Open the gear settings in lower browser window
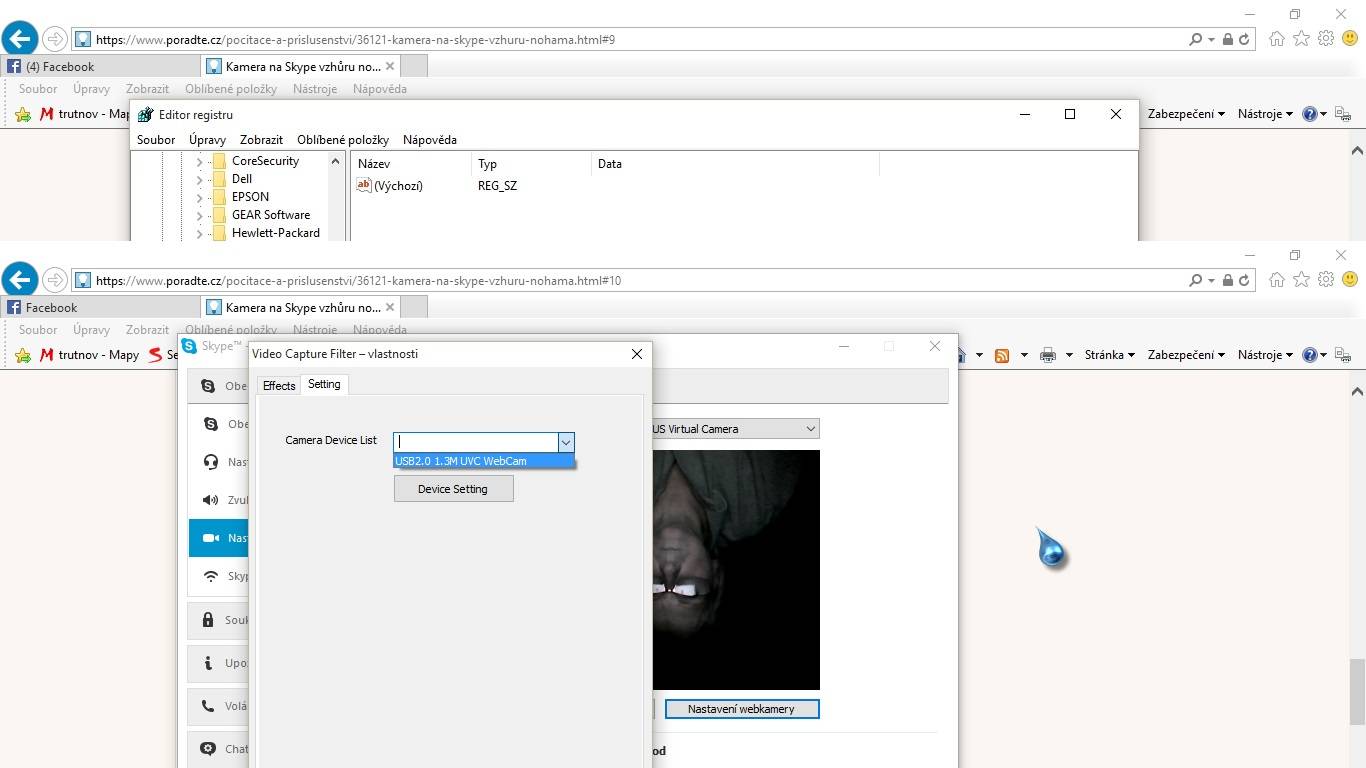 point(1326,280)
